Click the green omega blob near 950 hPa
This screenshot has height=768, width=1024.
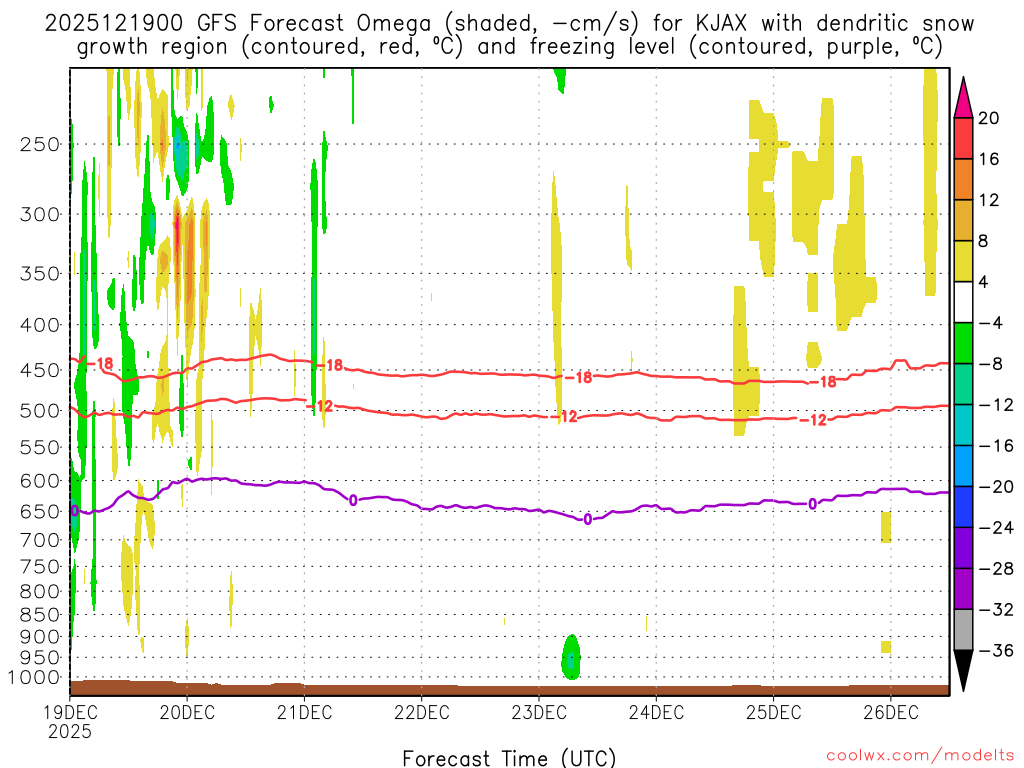[571, 658]
